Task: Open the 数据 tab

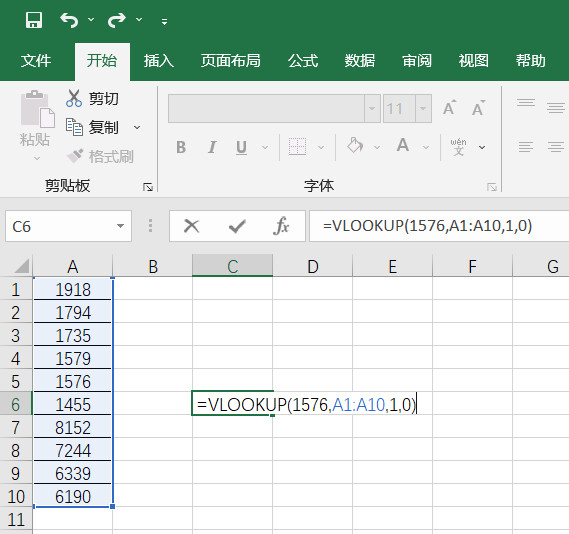Action: [360, 61]
